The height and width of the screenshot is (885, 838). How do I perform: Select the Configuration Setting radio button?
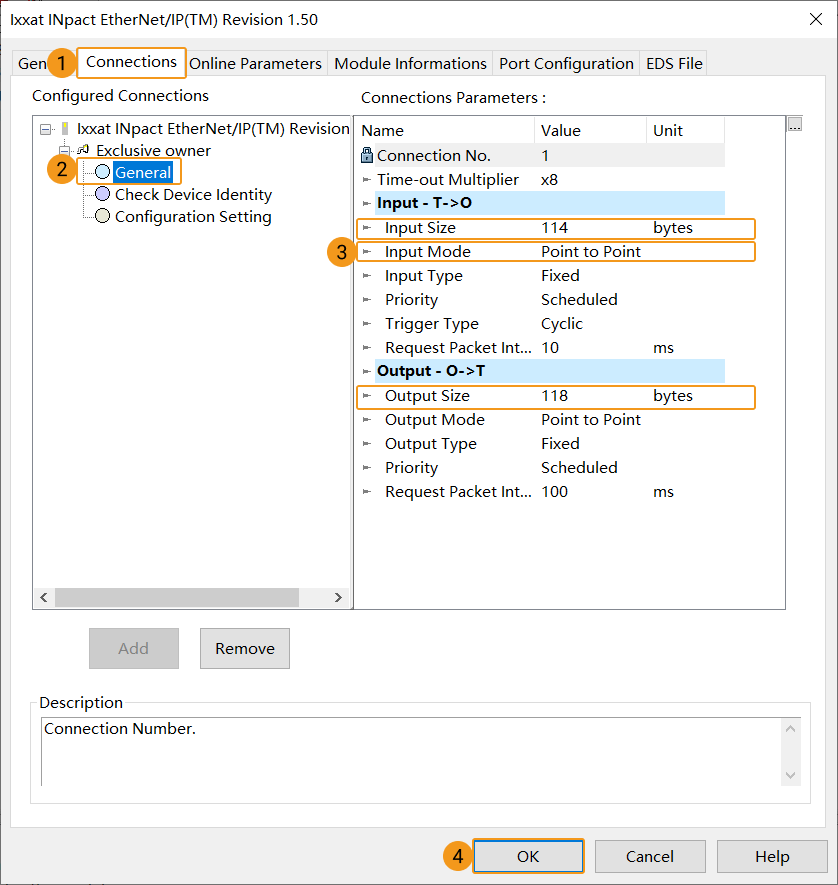[103, 216]
